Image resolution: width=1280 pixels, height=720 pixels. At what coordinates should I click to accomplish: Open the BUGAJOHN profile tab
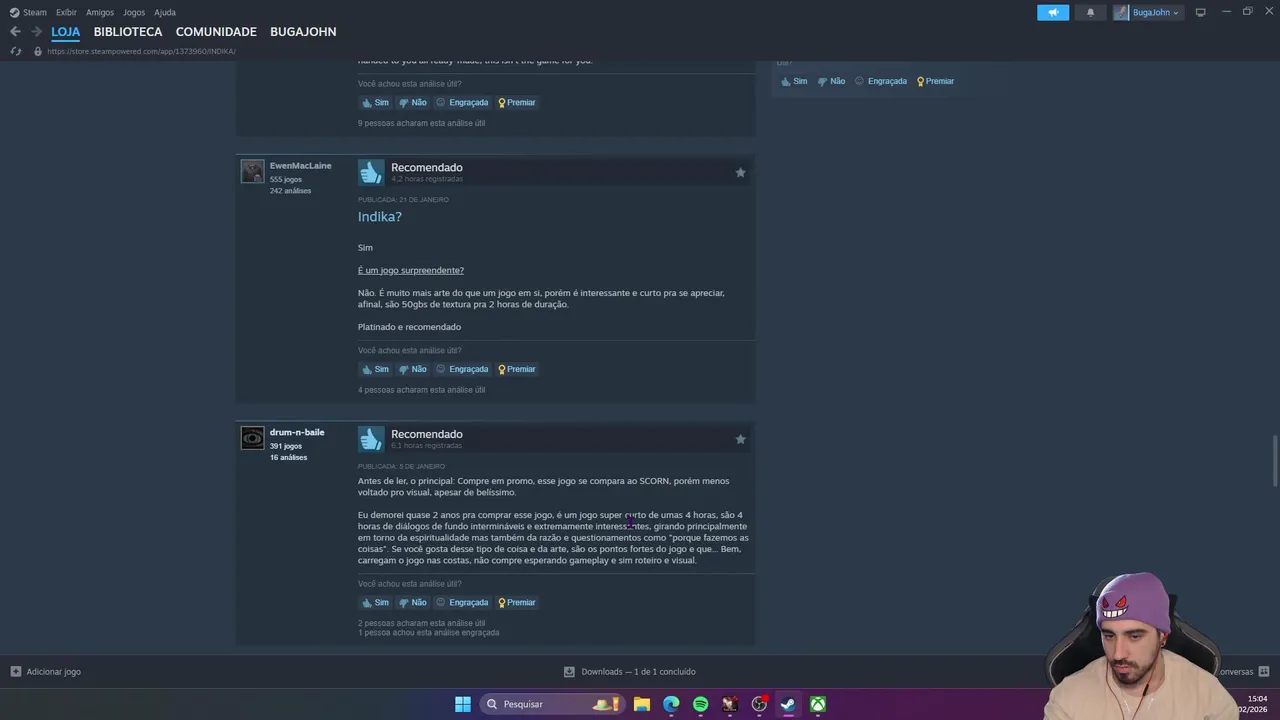(303, 32)
